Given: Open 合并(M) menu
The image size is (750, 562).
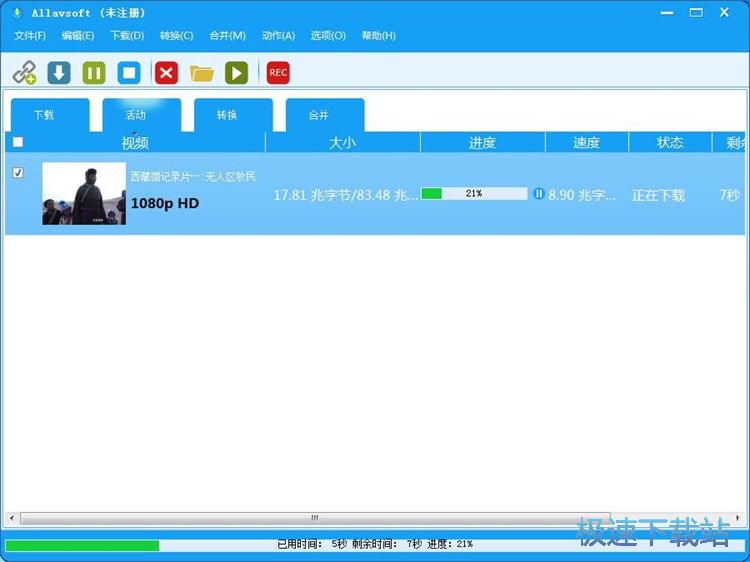Looking at the screenshot, I should coord(227,36).
